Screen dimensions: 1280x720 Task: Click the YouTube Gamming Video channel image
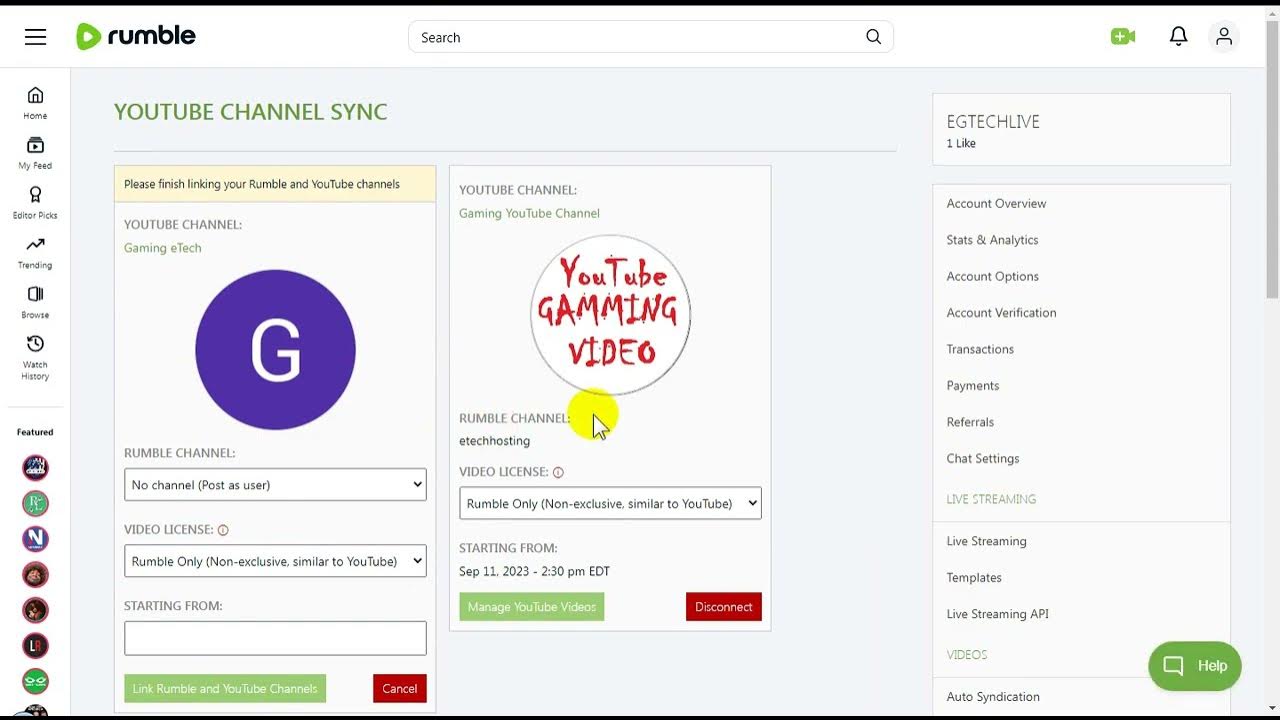coord(610,315)
